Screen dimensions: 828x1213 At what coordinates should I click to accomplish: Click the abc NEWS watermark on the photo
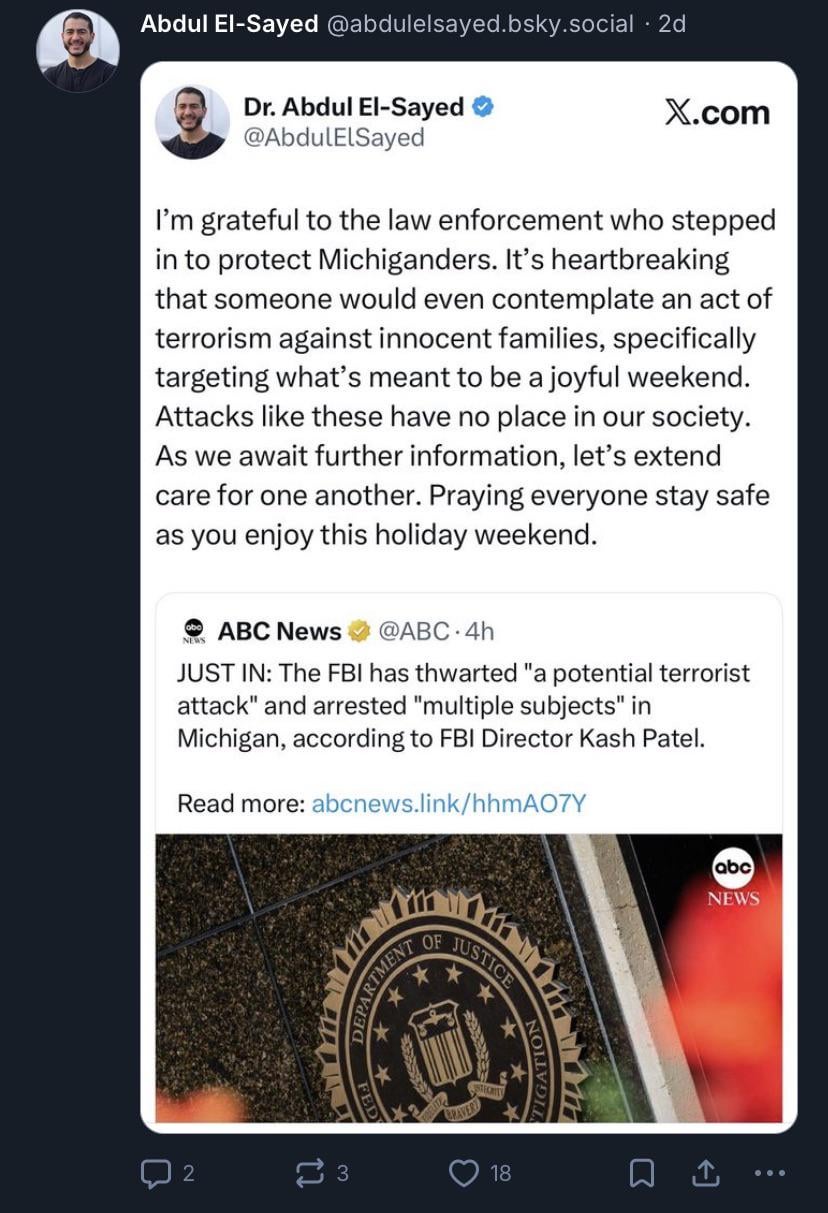click(x=733, y=879)
